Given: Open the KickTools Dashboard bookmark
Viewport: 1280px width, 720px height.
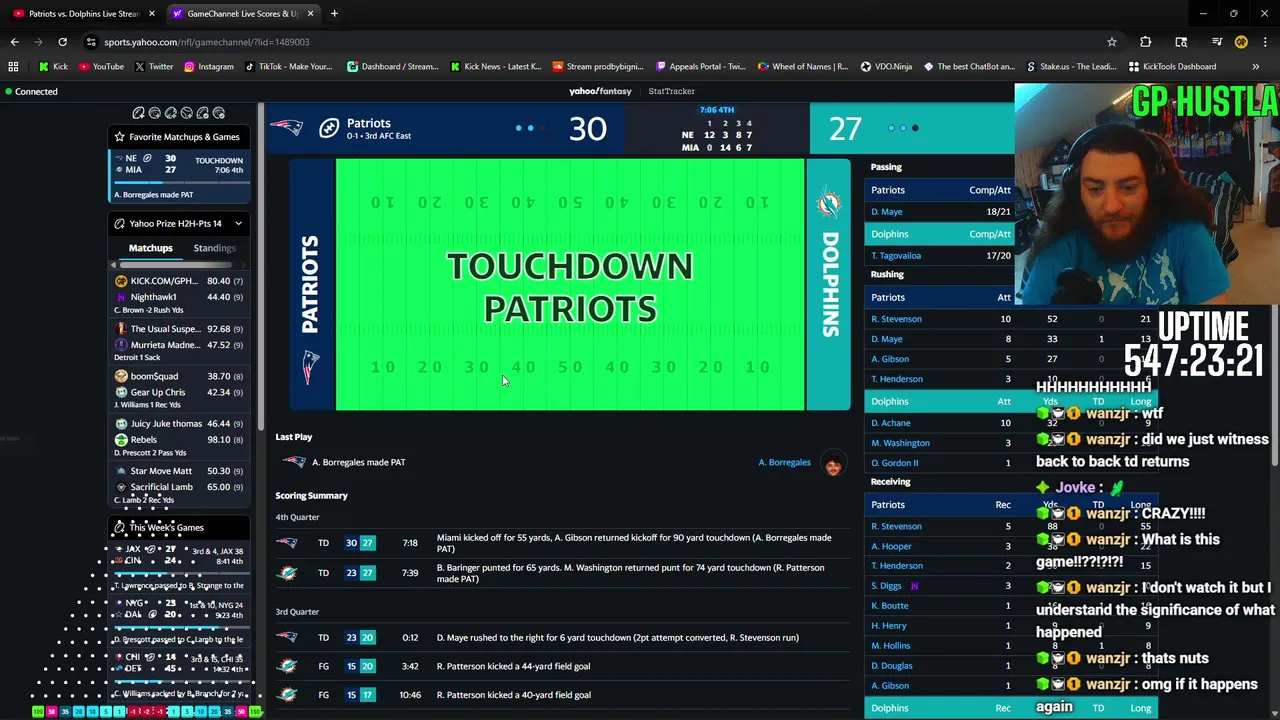Looking at the screenshot, I should (x=1172, y=67).
